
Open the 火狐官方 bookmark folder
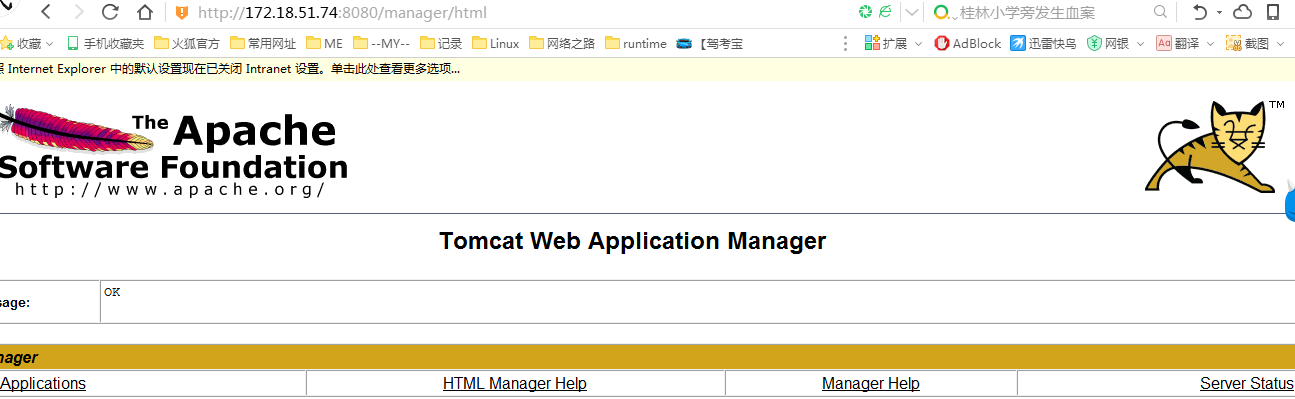click(x=187, y=44)
